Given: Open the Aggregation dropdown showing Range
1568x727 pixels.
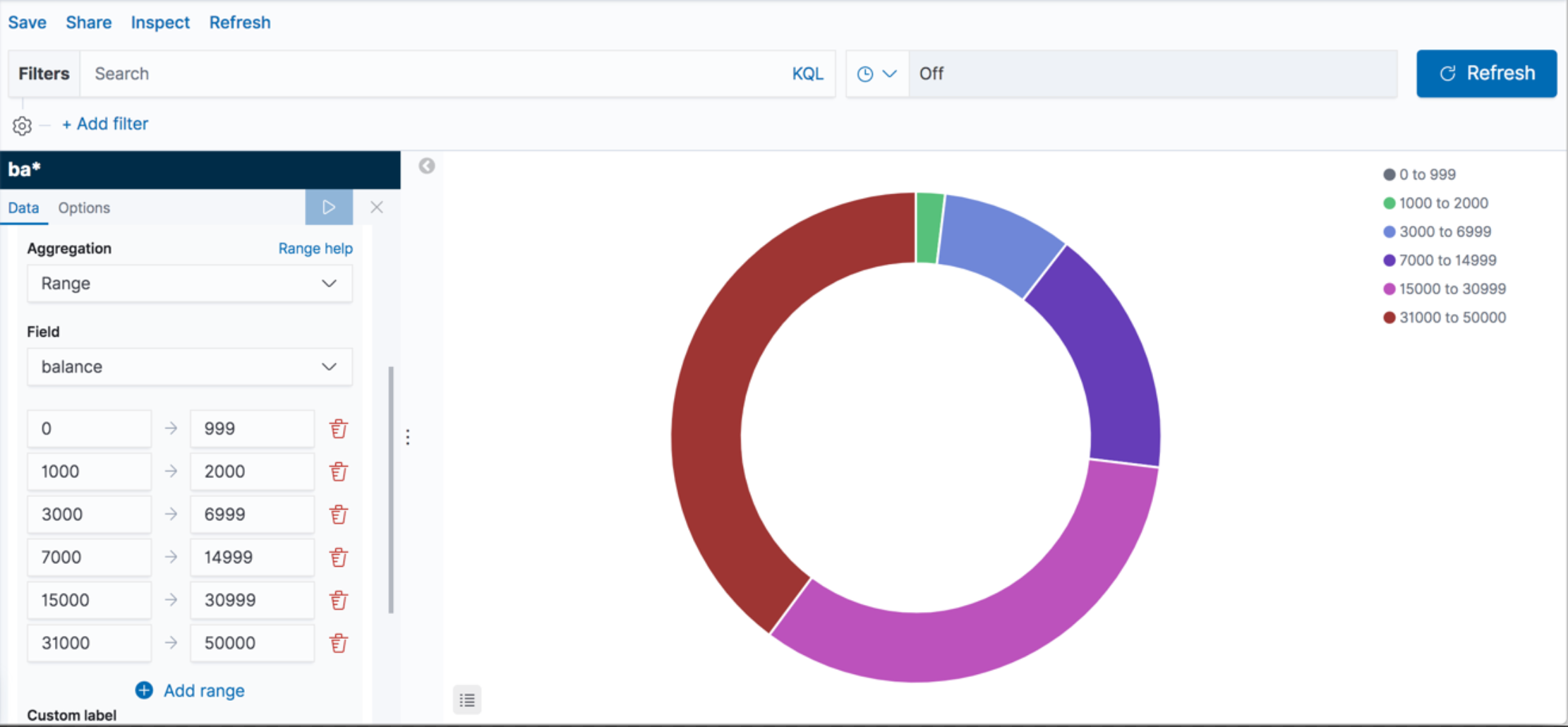Looking at the screenshot, I should pos(189,283).
